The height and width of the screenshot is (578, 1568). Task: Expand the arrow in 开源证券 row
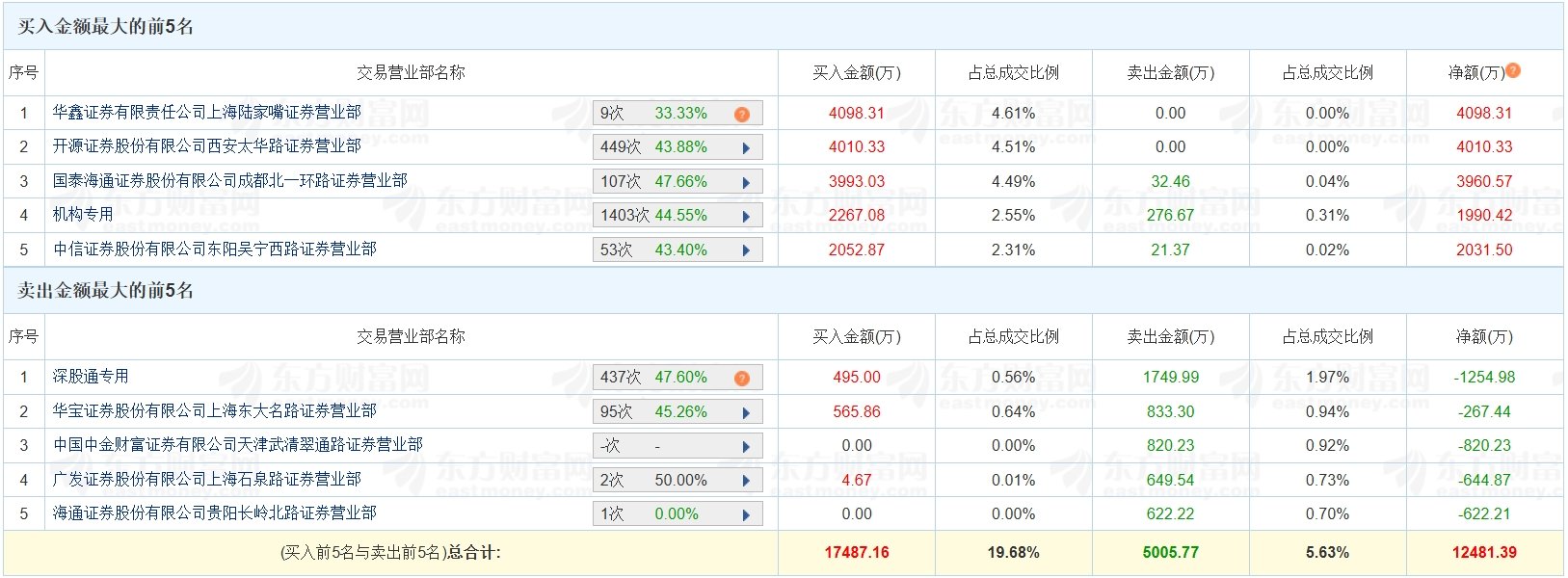[746, 148]
